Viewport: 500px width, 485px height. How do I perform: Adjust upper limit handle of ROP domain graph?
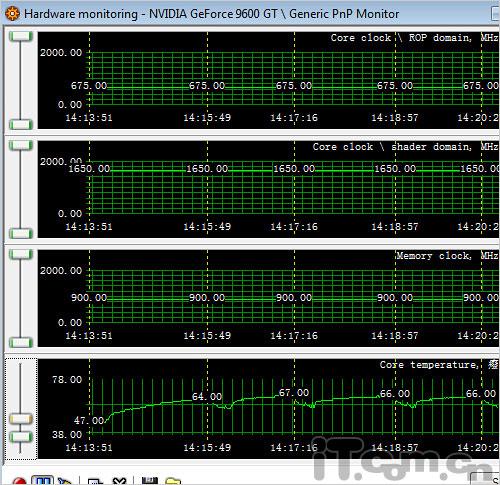pos(21,36)
